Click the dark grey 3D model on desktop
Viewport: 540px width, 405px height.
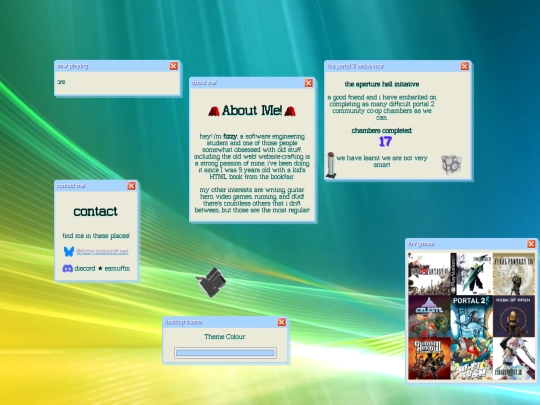(x=211, y=282)
